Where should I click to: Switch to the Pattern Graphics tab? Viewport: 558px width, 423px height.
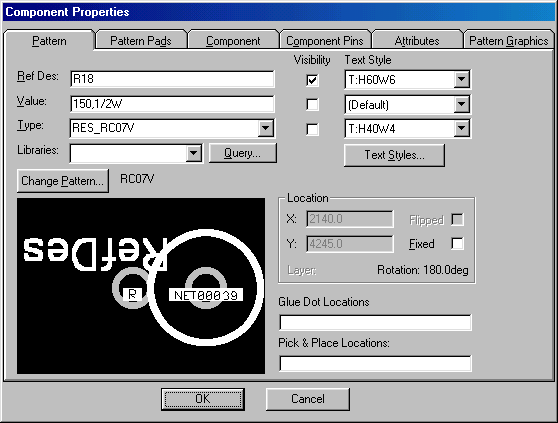pos(509,41)
